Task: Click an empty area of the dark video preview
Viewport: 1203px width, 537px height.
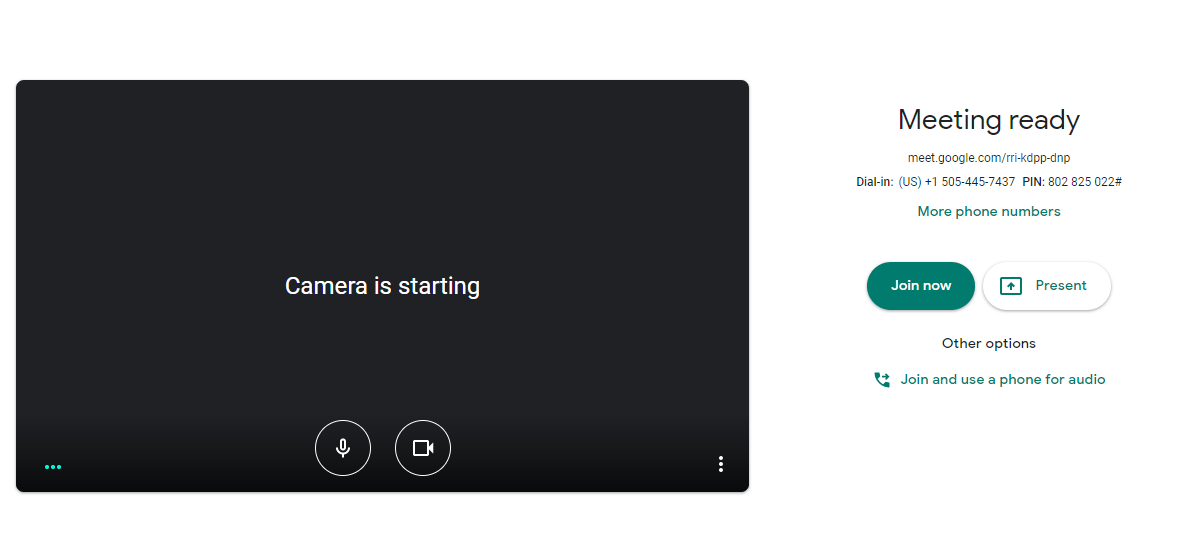Action: pyautogui.click(x=200, y=180)
